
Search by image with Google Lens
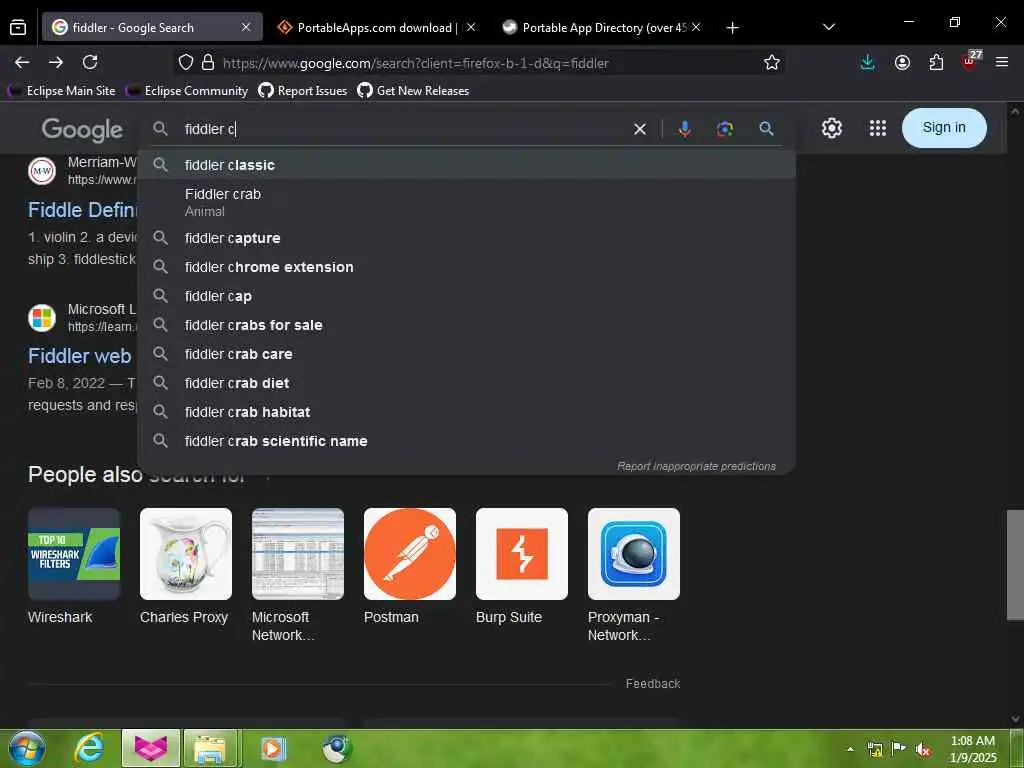pyautogui.click(x=725, y=129)
